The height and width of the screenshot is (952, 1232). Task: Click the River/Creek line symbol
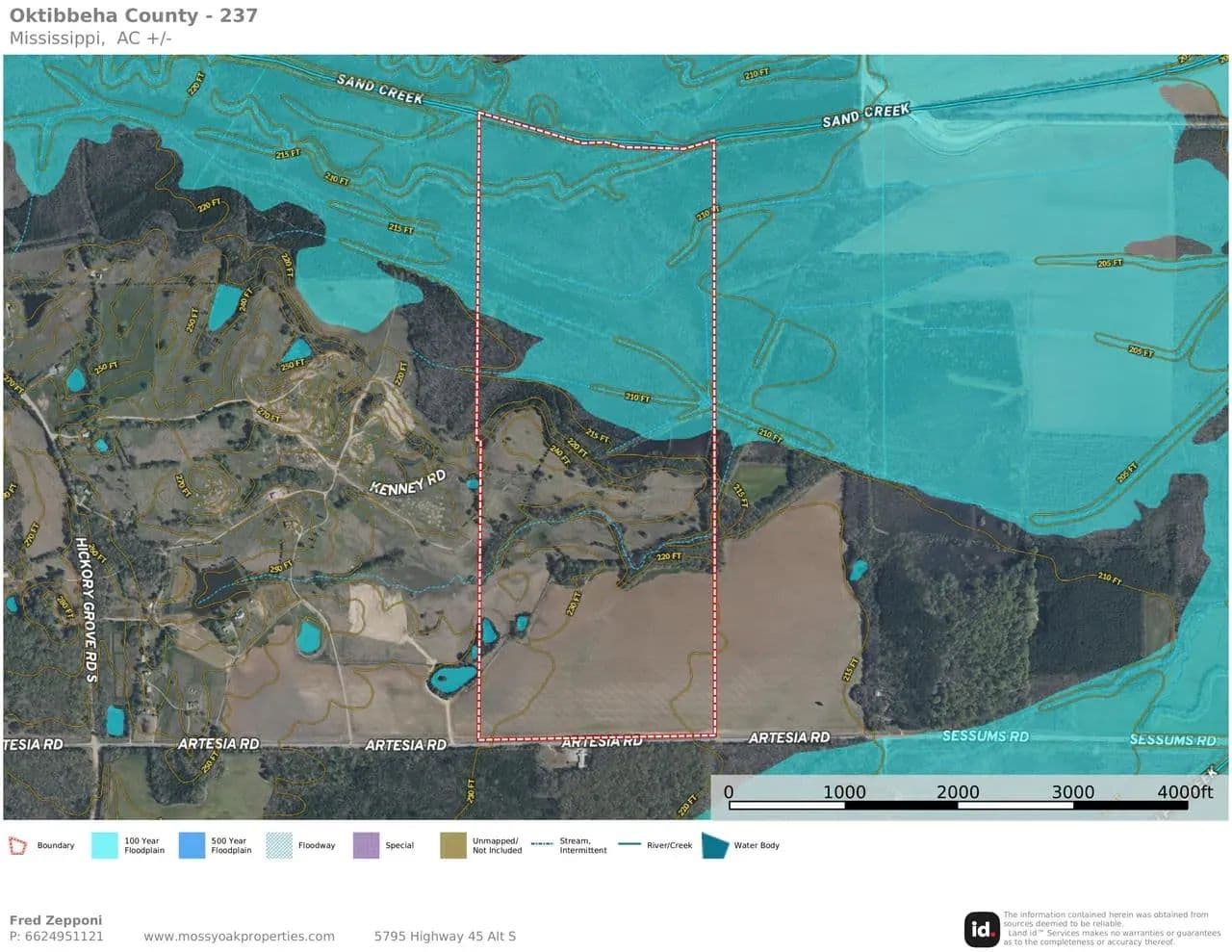pyautogui.click(x=629, y=844)
